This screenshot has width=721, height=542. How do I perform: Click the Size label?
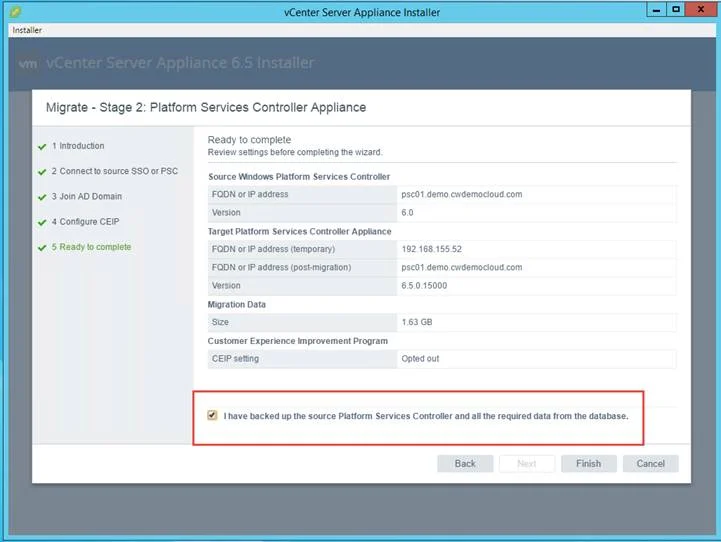[220, 322]
